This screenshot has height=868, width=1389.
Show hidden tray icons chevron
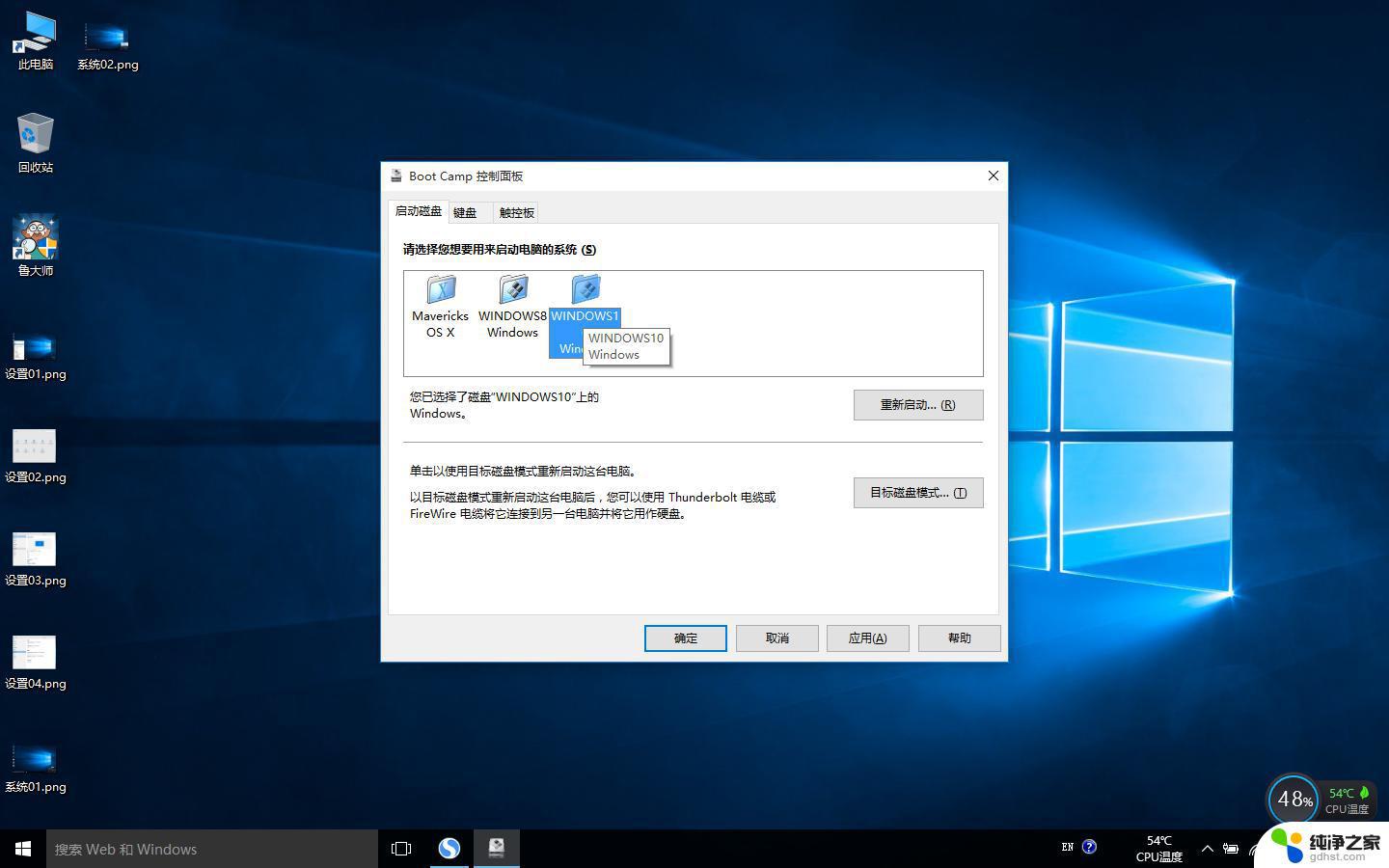[1207, 849]
